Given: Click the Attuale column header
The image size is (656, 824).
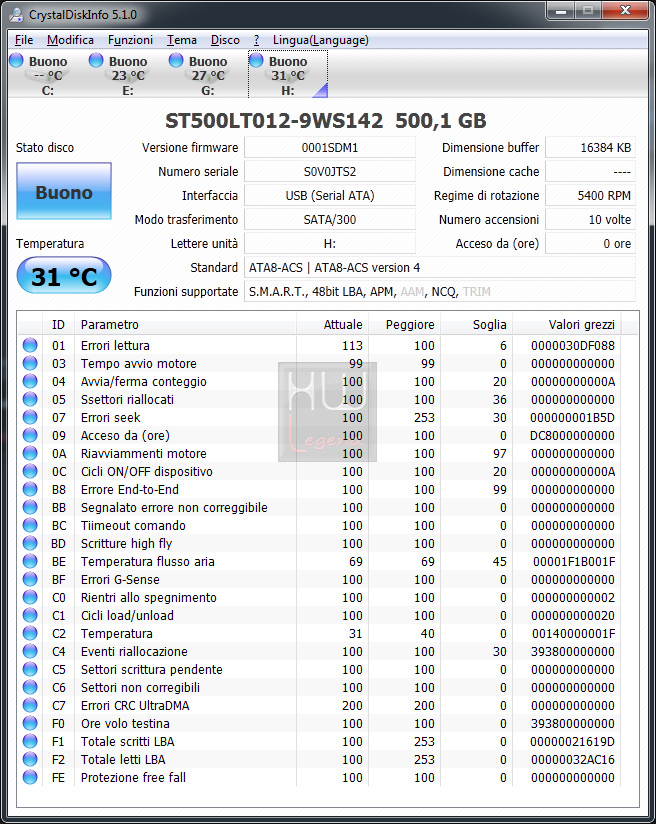Looking at the screenshot, I should pyautogui.click(x=332, y=325).
